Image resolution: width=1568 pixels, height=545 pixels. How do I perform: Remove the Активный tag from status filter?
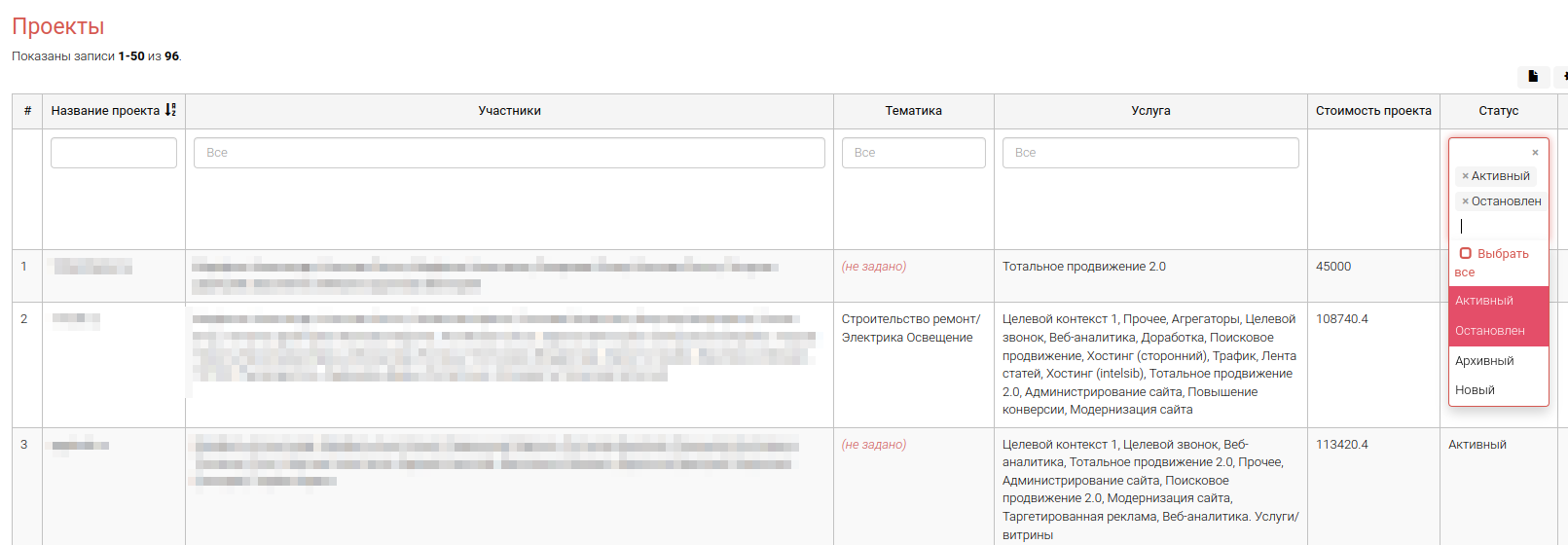click(x=1465, y=176)
